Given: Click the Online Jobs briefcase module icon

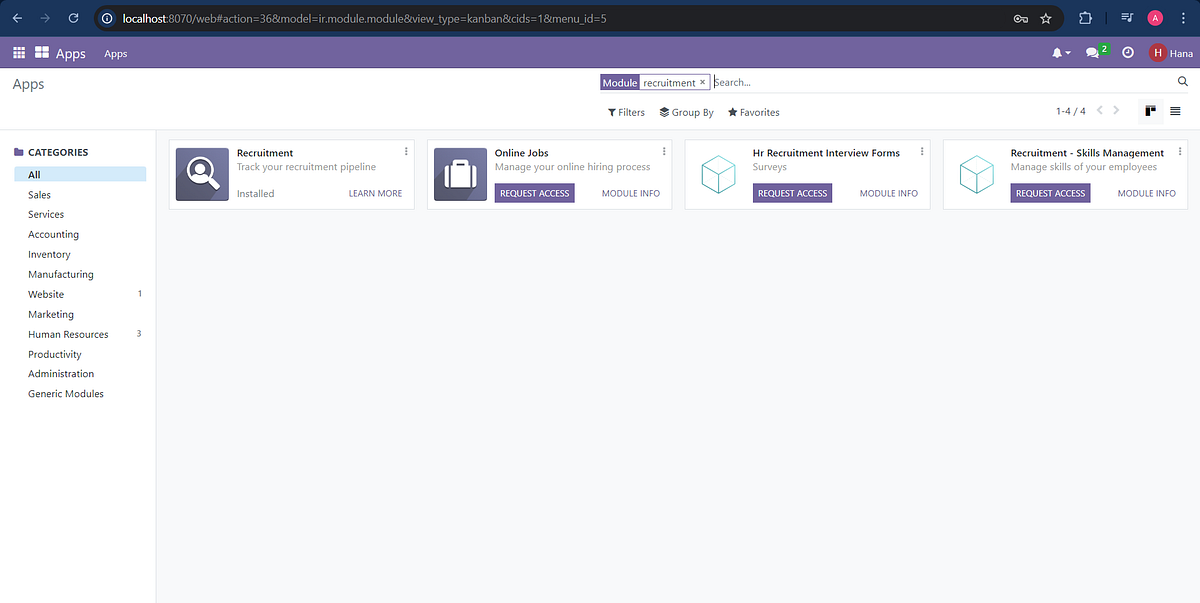Looking at the screenshot, I should click(460, 173).
